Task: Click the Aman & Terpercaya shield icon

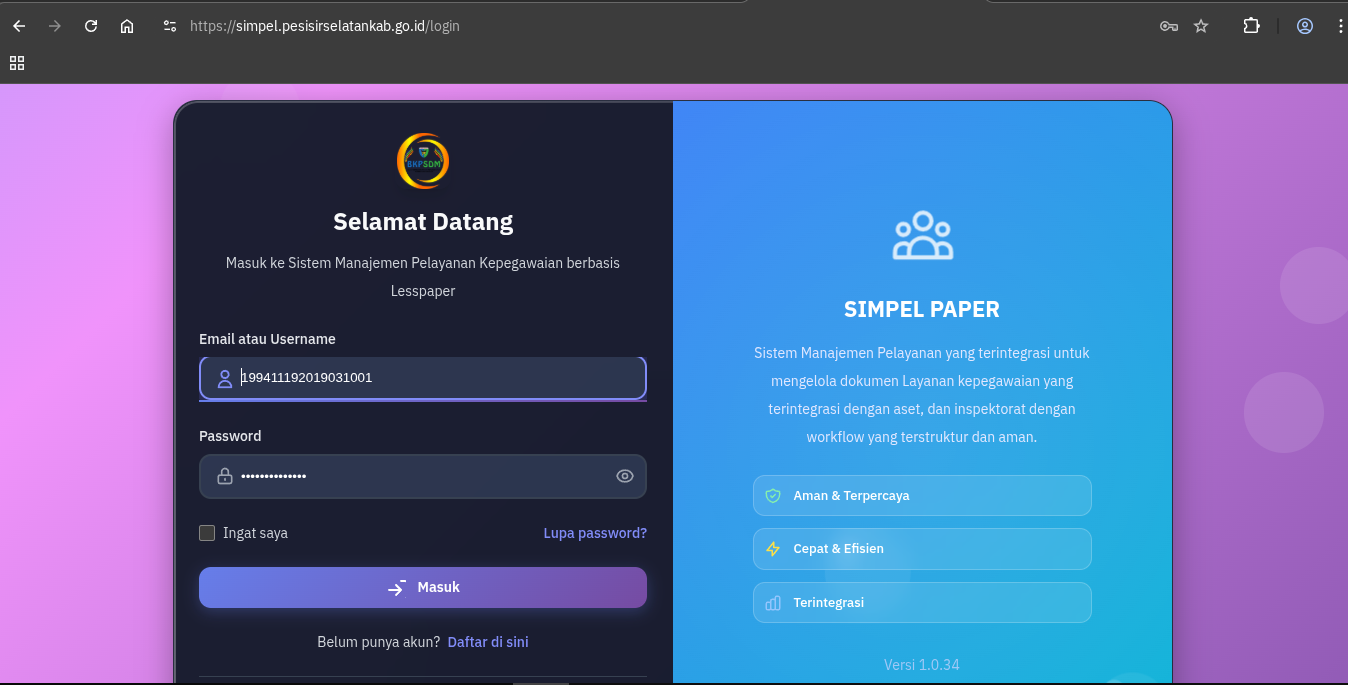Action: (772, 495)
